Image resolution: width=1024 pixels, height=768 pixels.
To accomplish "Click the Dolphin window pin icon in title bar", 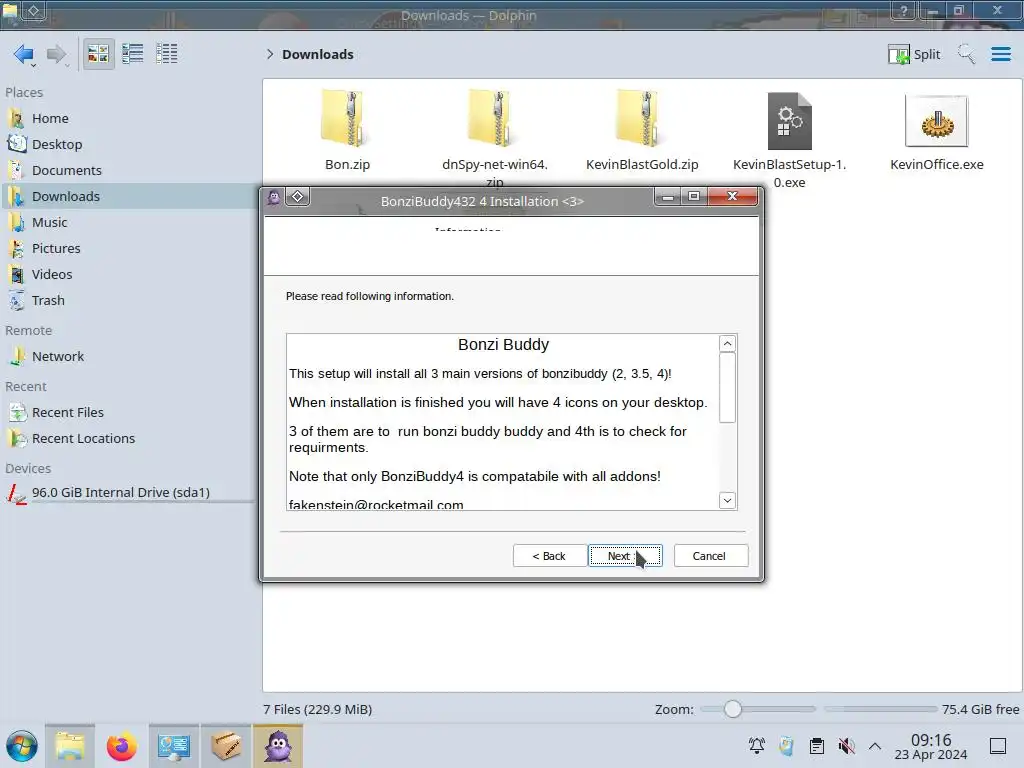I will tap(34, 10).
